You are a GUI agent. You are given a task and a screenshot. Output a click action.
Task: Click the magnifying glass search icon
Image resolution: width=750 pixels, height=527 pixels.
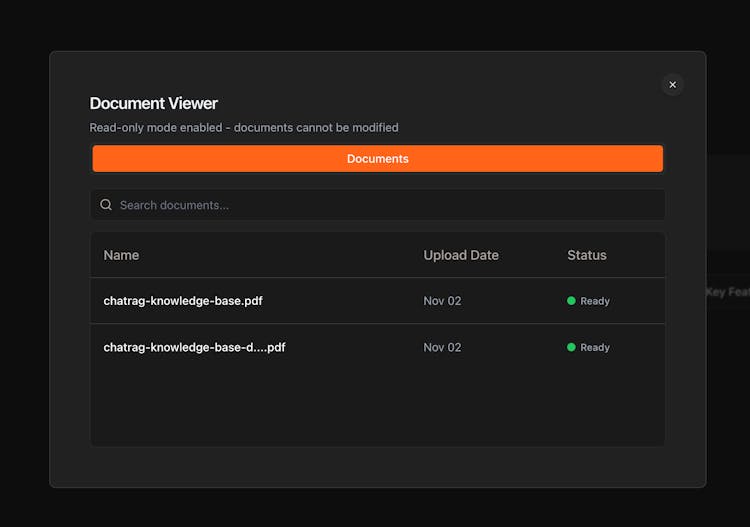(106, 205)
